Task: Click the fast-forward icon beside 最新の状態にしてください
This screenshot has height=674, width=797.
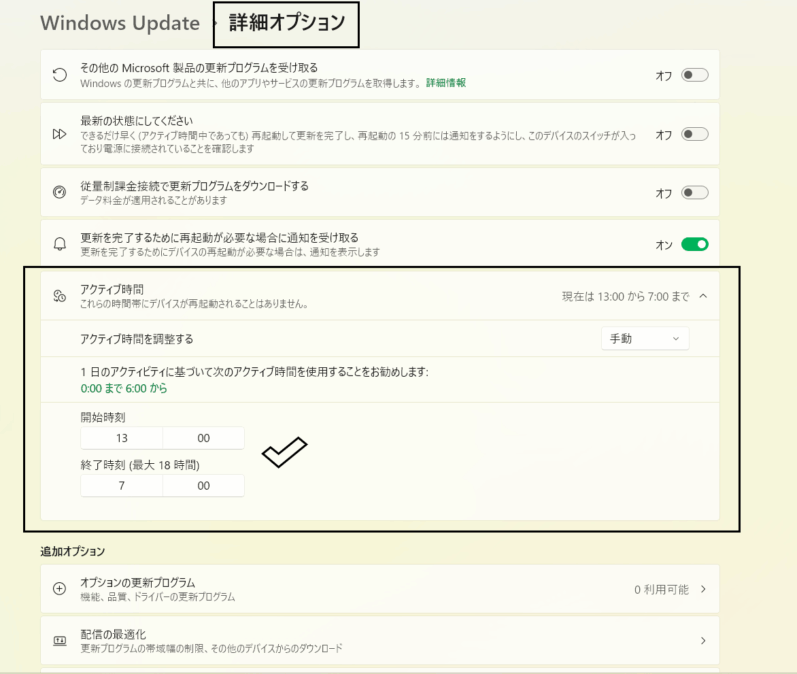Action: (59, 134)
